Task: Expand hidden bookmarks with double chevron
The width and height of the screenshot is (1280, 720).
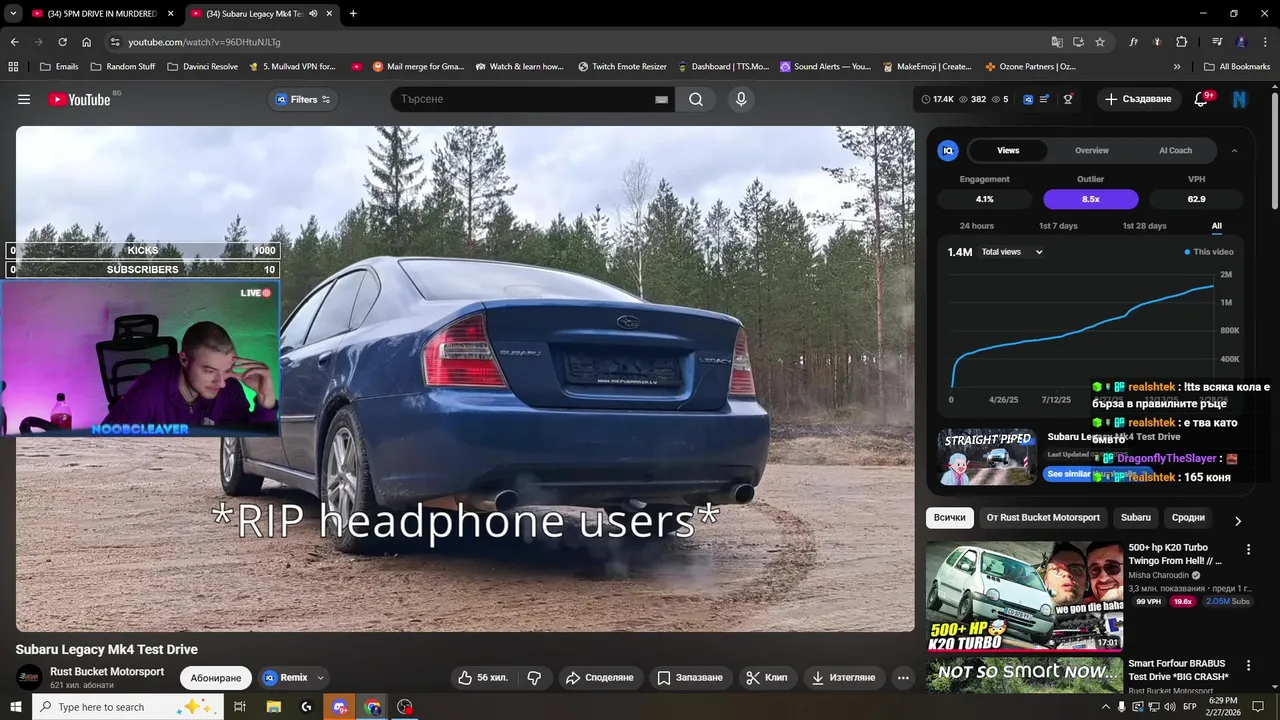Action: click(1177, 67)
